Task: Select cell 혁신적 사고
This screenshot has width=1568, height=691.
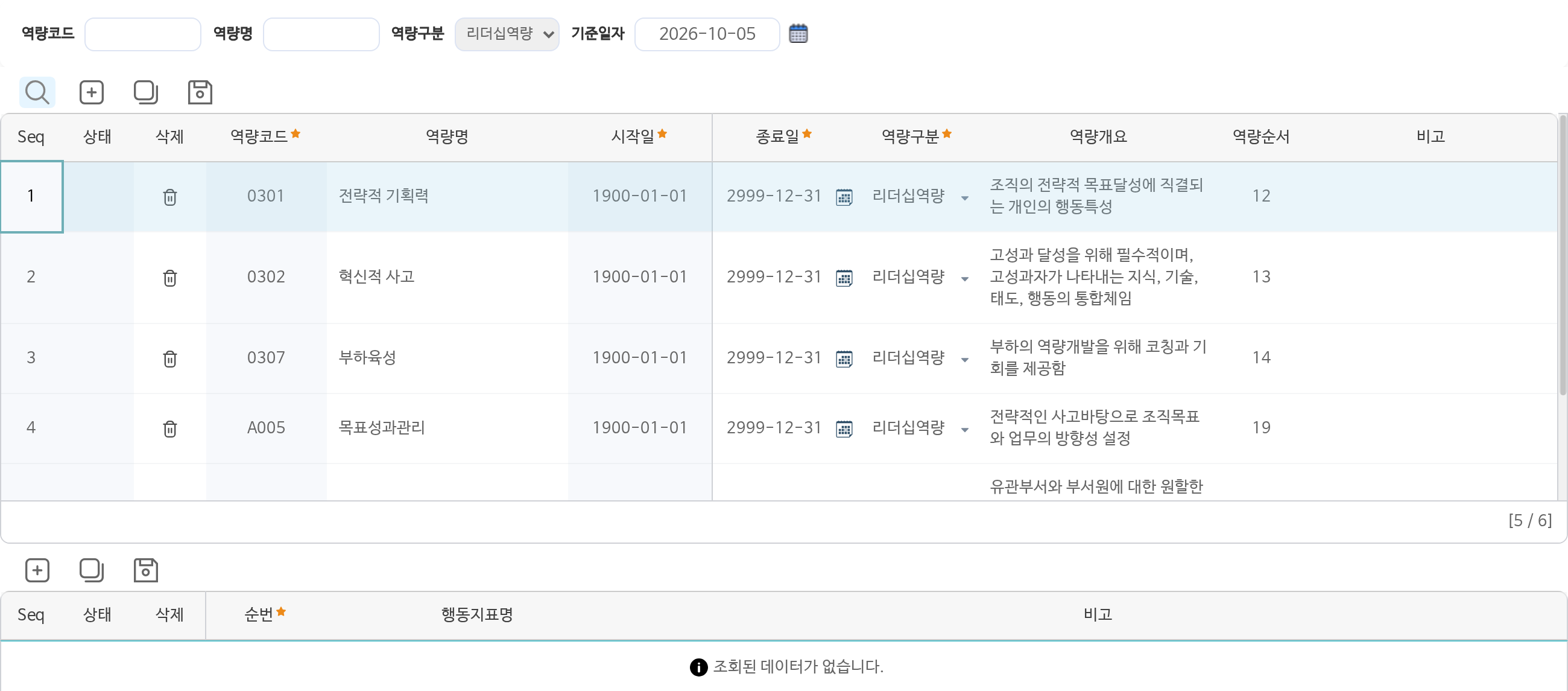Action: click(x=447, y=277)
